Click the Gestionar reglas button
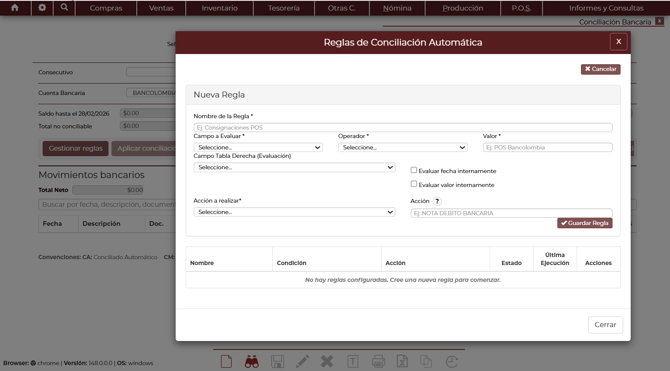This screenshot has width=670, height=371. [75, 148]
